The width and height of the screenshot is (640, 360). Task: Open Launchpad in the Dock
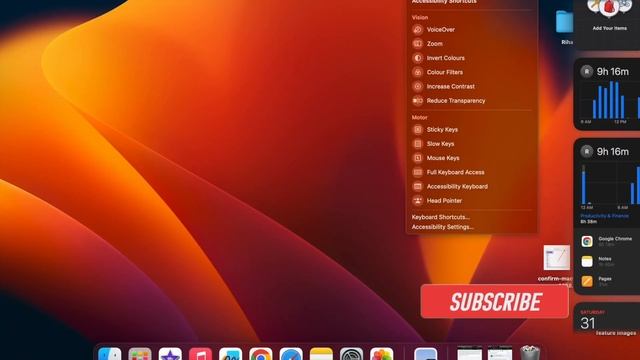[140, 354]
